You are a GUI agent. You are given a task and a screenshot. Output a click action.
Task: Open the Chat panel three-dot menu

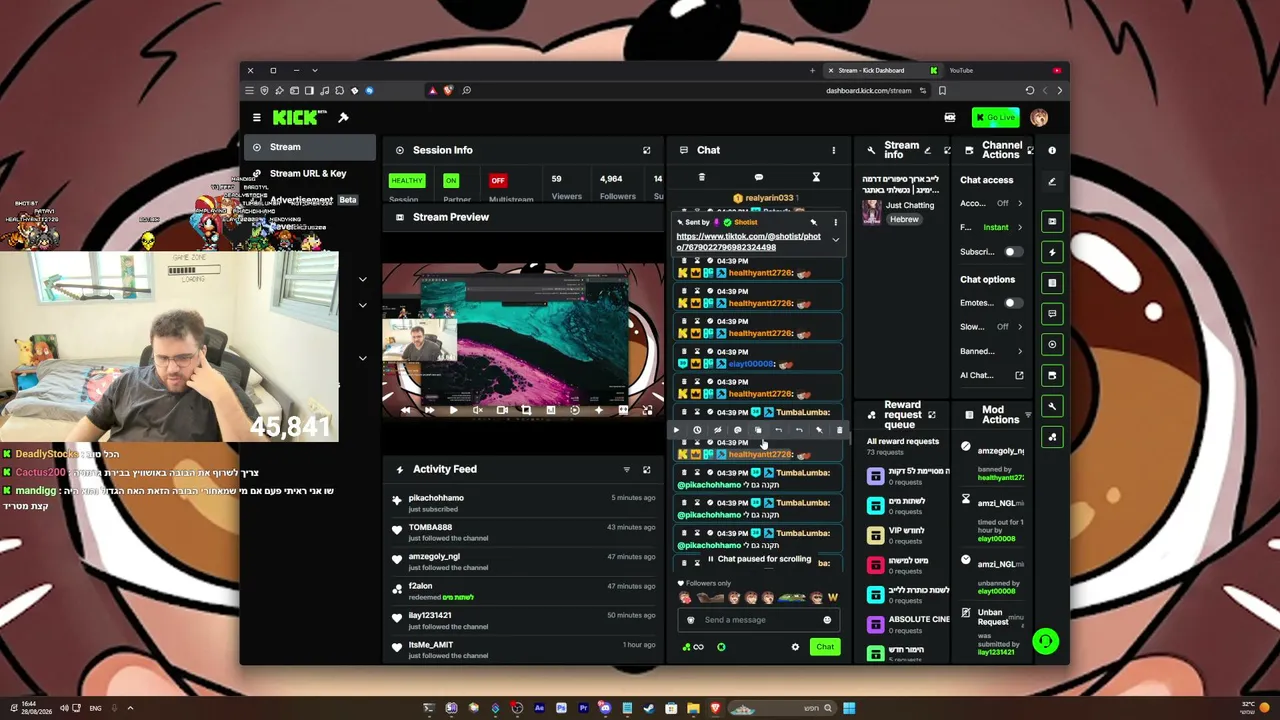click(x=833, y=150)
